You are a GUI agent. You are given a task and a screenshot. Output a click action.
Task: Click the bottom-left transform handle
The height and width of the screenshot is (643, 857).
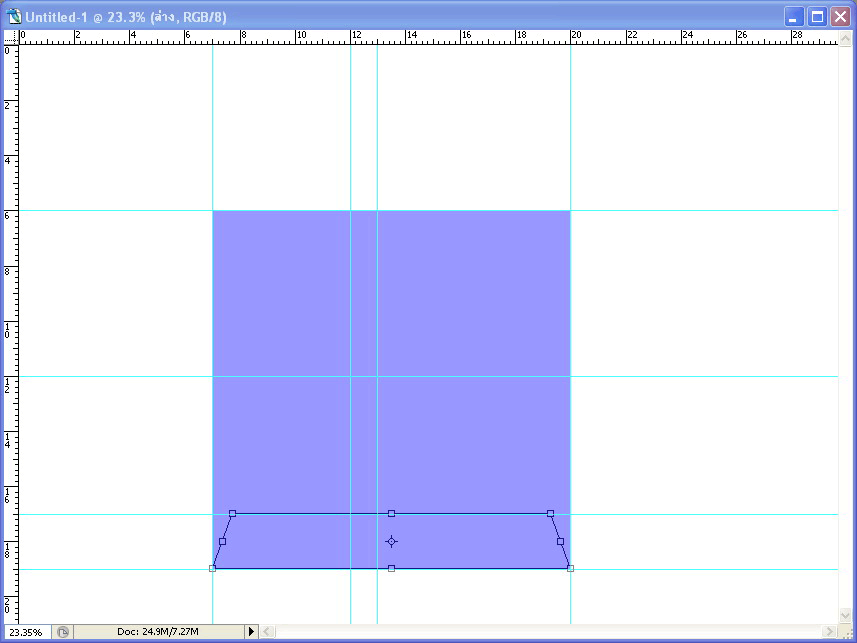click(x=213, y=569)
